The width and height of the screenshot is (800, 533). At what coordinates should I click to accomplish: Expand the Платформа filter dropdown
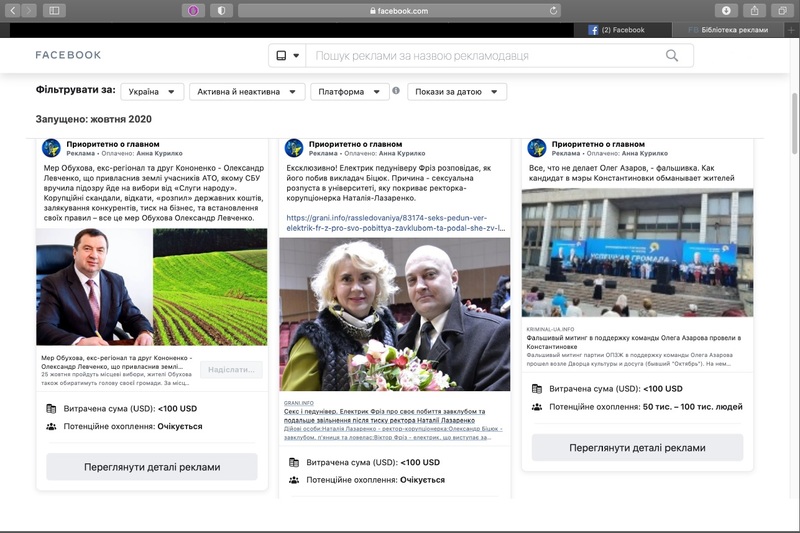[x=349, y=92]
